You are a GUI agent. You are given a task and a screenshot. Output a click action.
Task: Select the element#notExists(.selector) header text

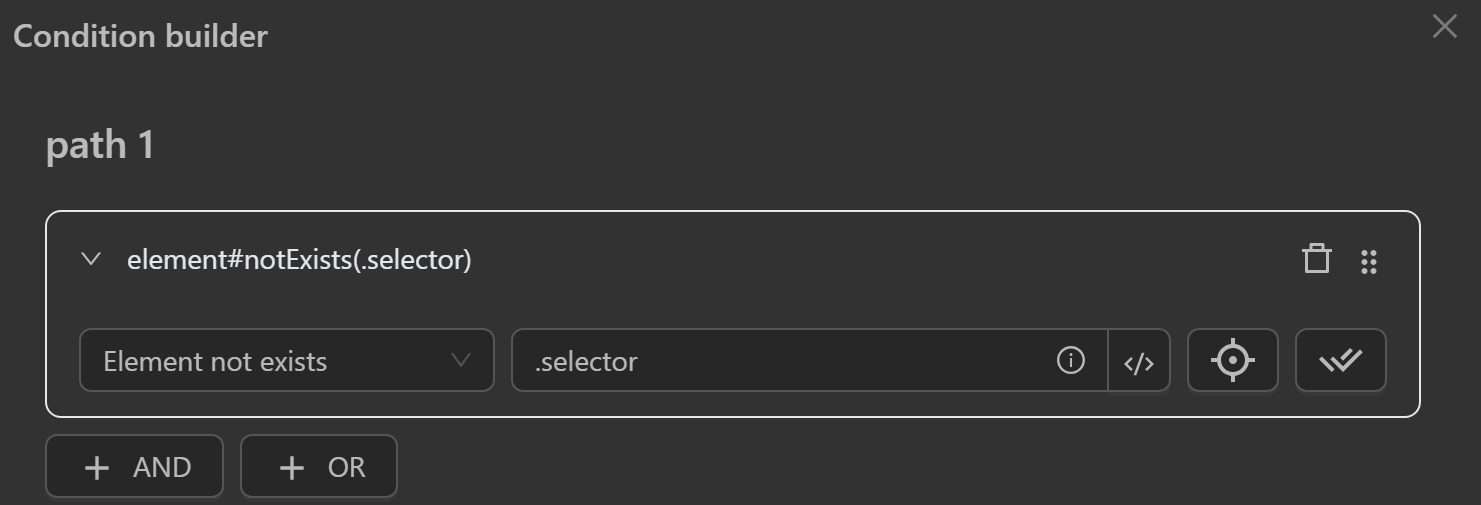click(x=299, y=260)
